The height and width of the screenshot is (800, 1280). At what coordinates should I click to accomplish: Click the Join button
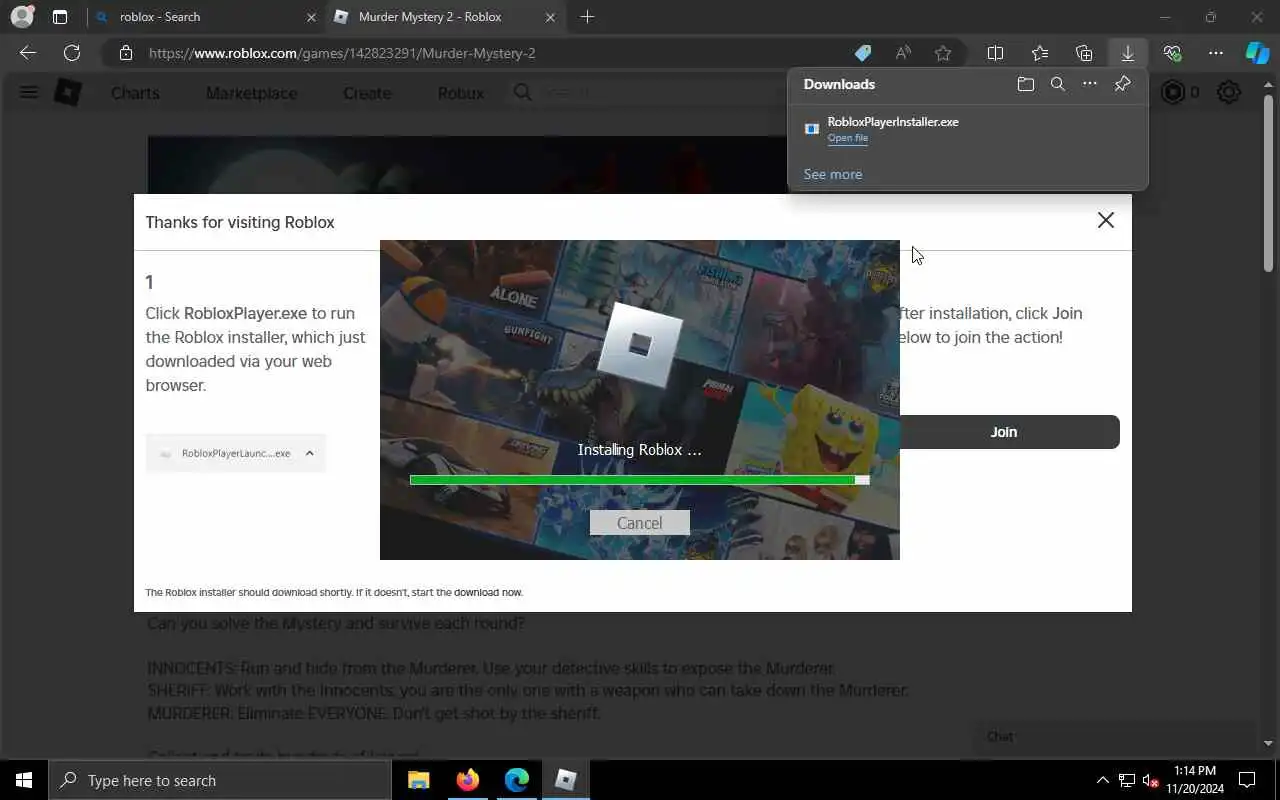pos(1004,432)
